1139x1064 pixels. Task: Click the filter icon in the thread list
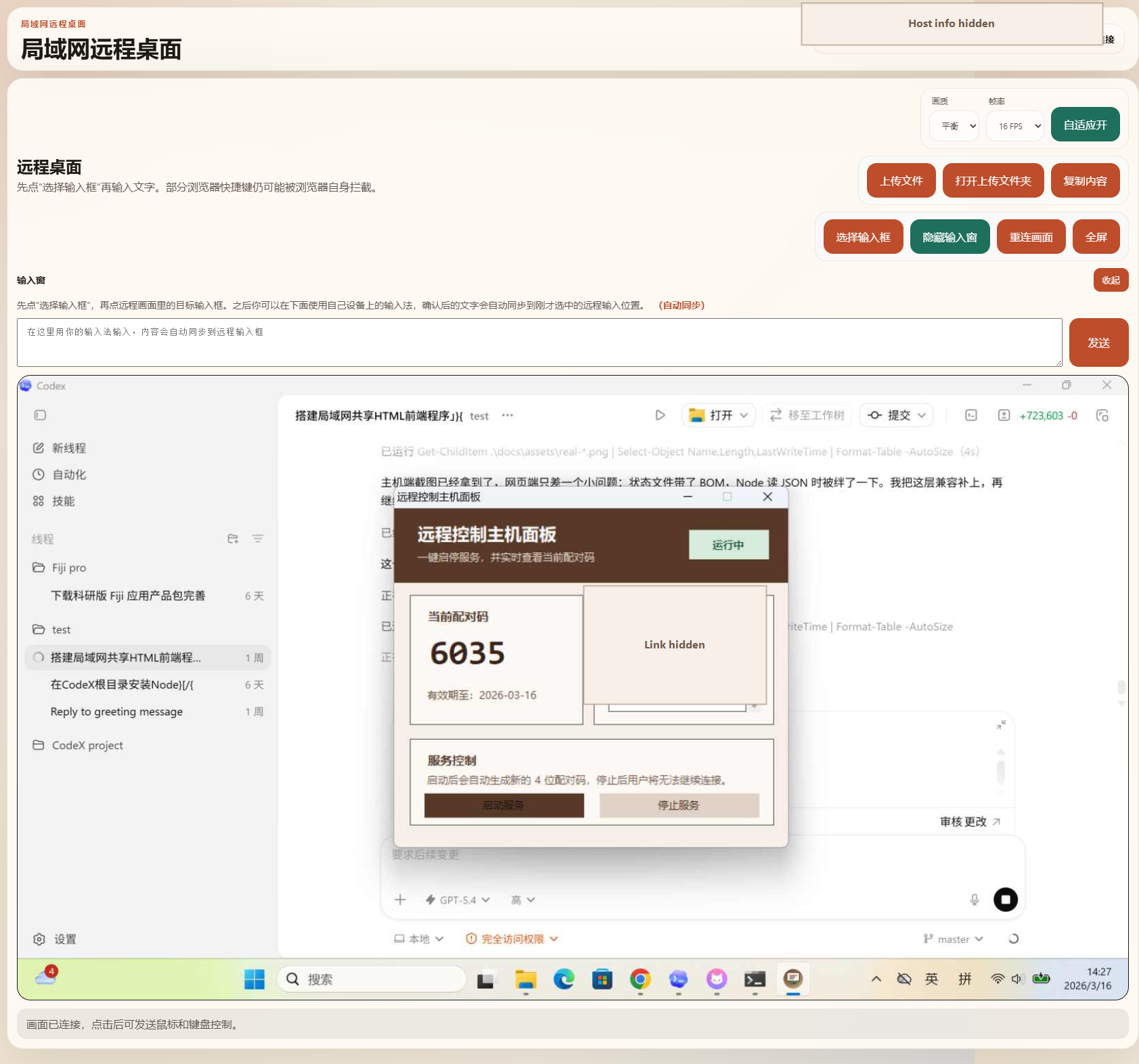pyautogui.click(x=258, y=538)
